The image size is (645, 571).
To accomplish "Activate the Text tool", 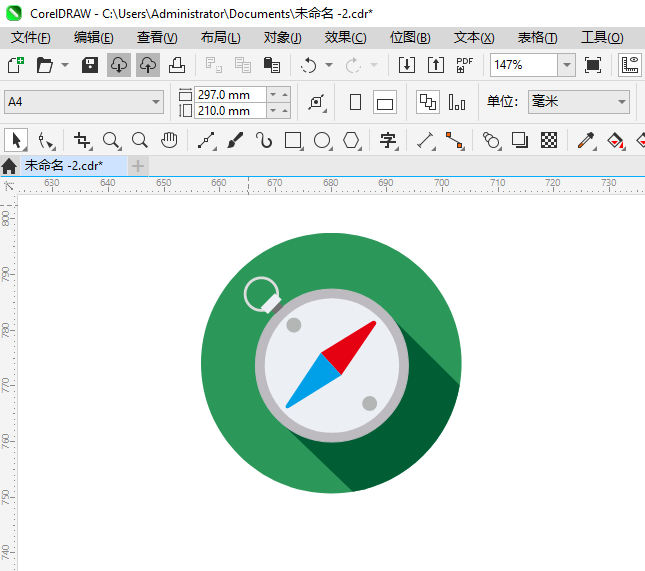I will click(387, 140).
